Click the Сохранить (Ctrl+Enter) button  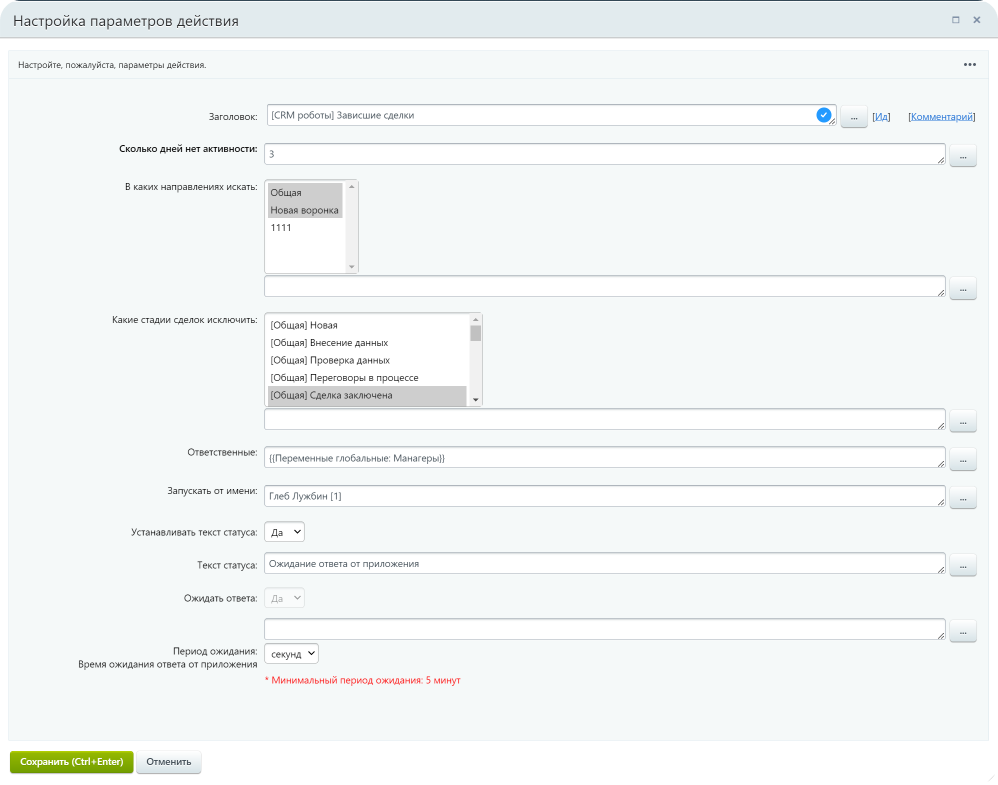[71, 762]
